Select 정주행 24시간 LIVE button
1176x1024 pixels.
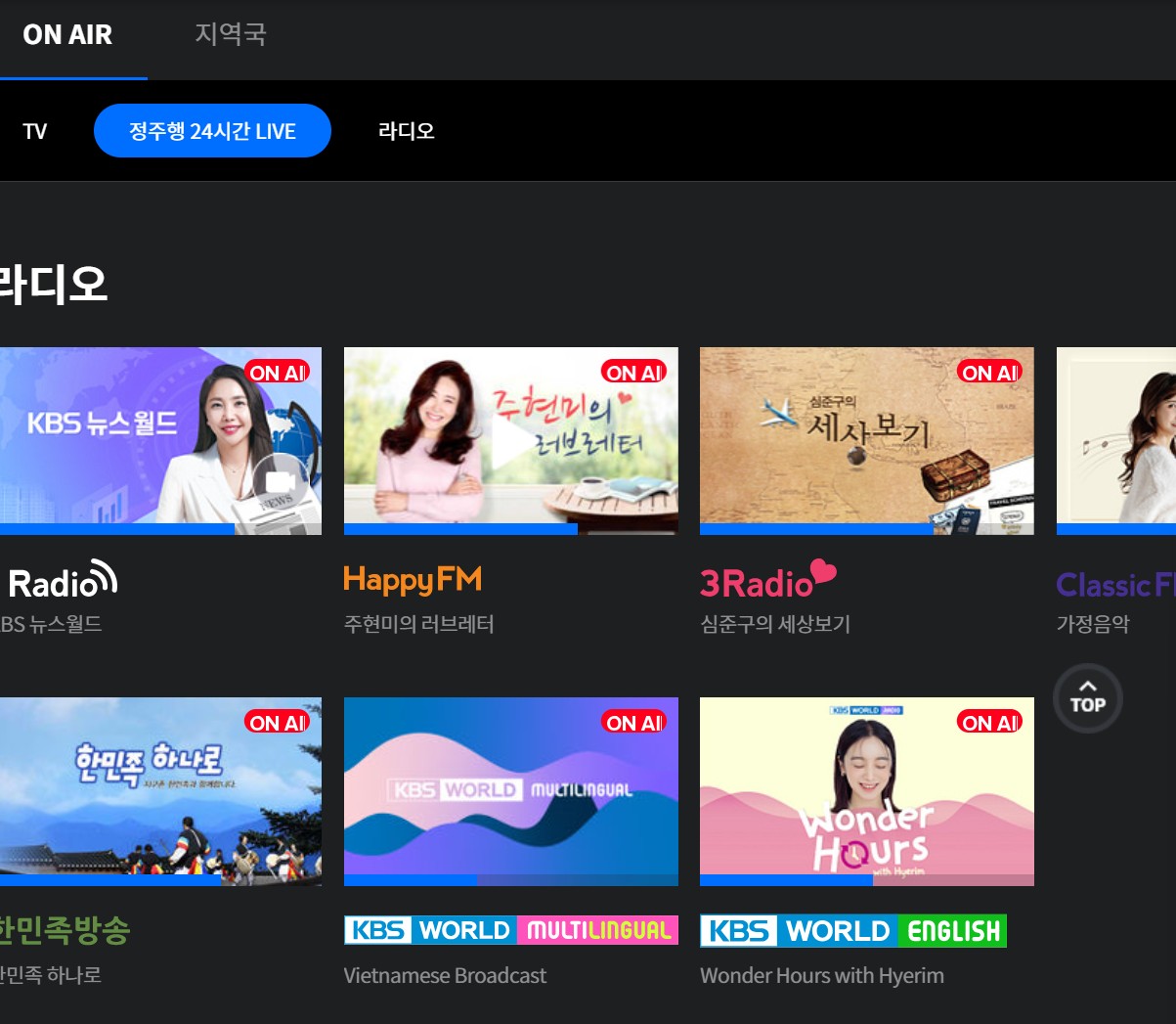pos(212,131)
